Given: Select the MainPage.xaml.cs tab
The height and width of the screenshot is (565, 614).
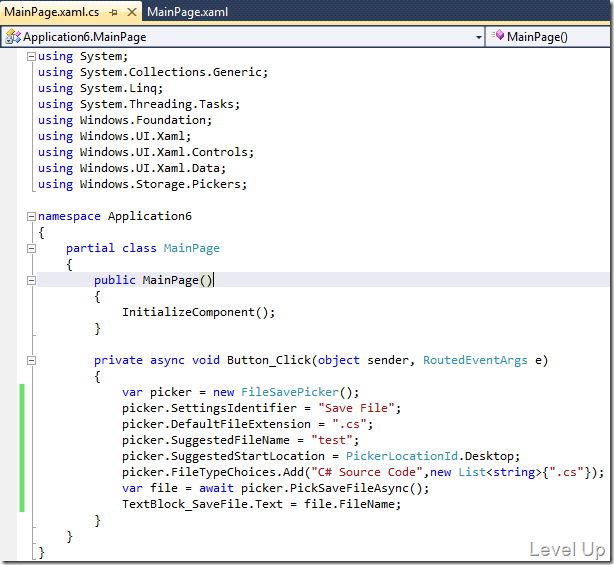Looking at the screenshot, I should pyautogui.click(x=52, y=12).
